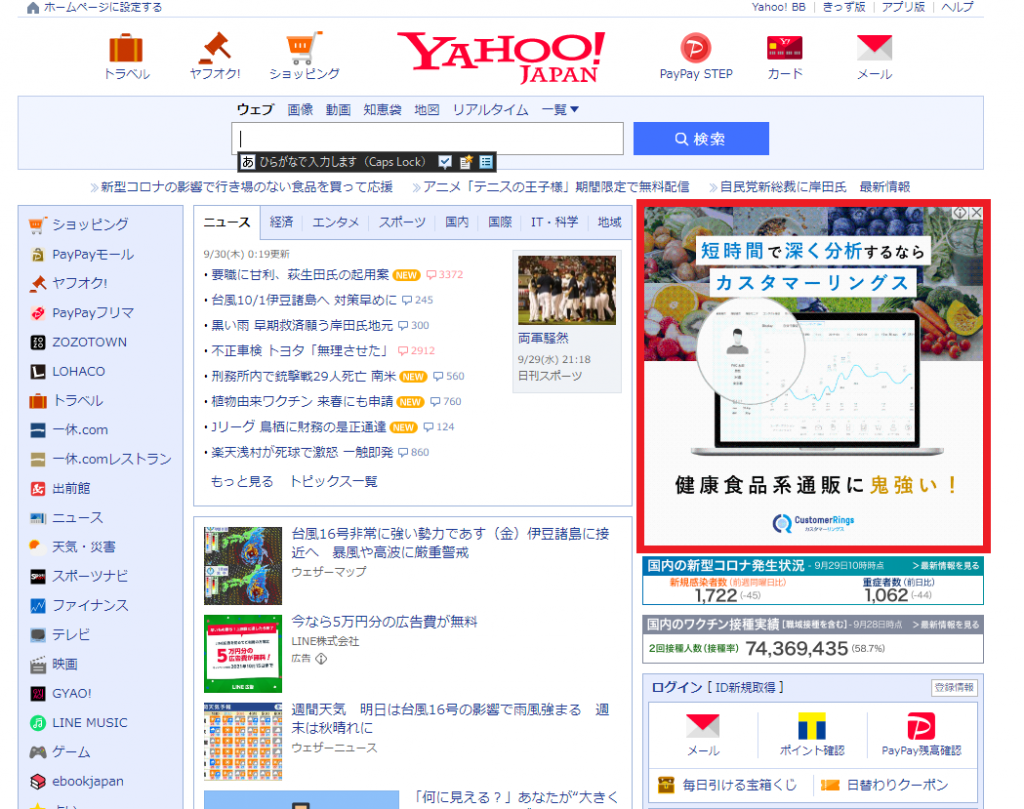This screenshot has width=1024, height=809.
Task: Switch to the 地域 news tab
Action: pos(609,222)
